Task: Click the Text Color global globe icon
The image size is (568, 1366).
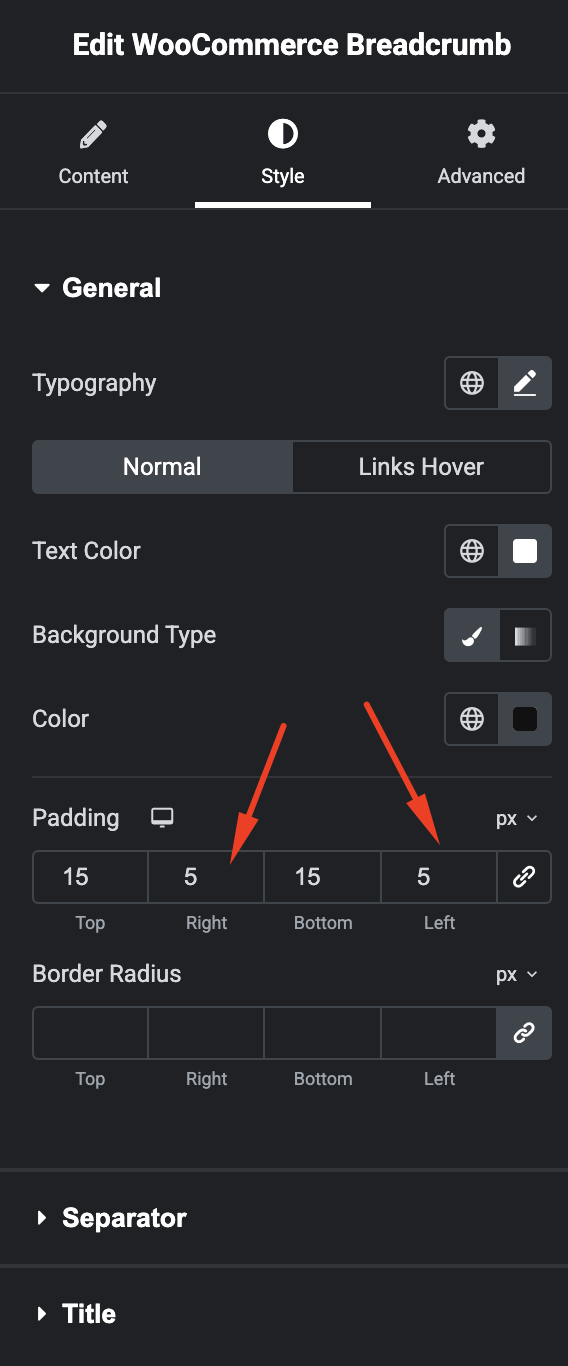Action: click(472, 551)
